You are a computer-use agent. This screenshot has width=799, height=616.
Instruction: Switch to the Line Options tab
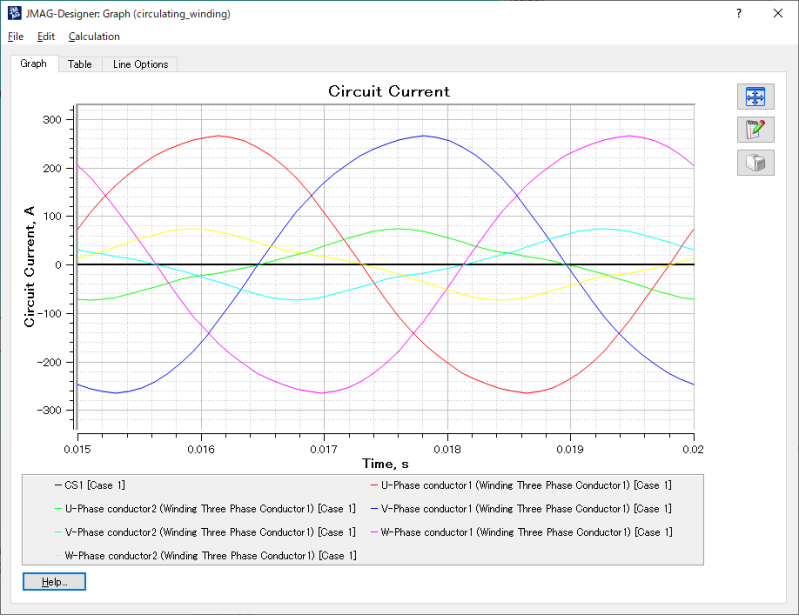click(140, 64)
